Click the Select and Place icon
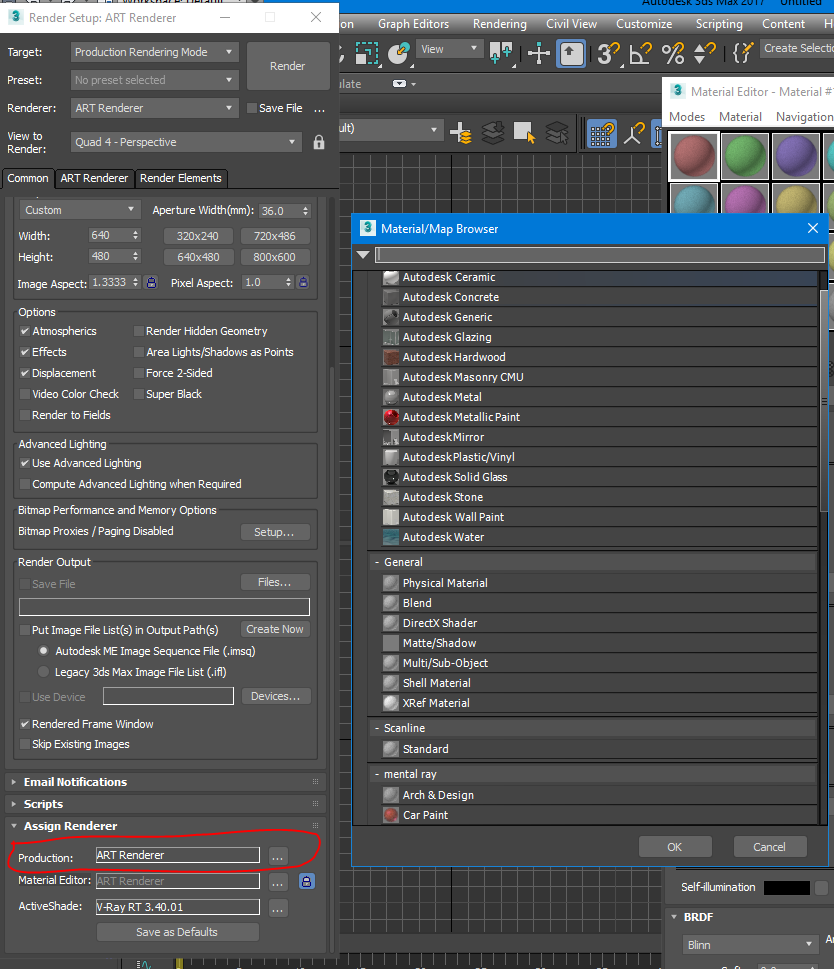The width and height of the screenshot is (834, 969). [x=400, y=53]
